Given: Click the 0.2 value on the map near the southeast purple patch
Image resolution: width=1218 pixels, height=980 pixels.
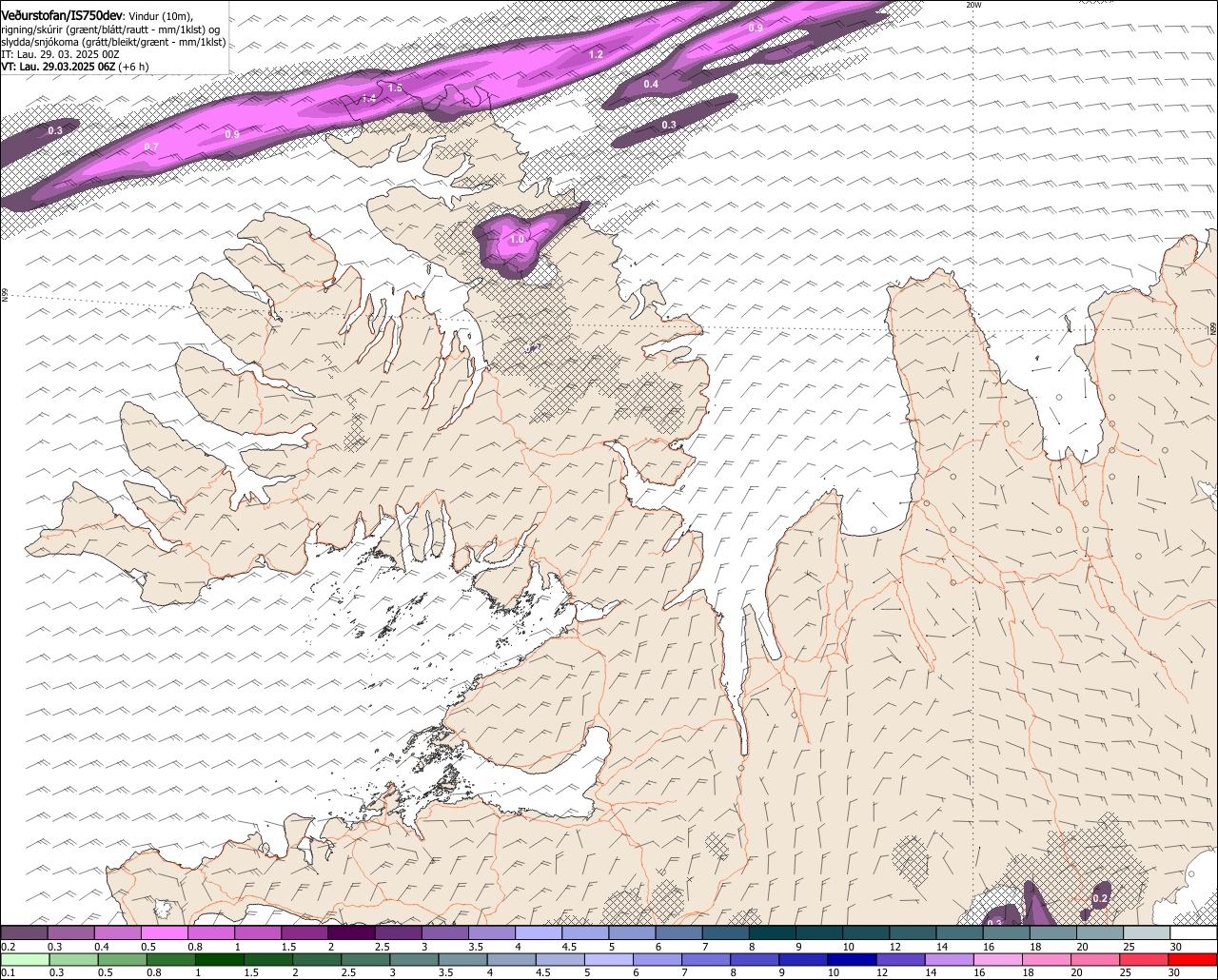Looking at the screenshot, I should tap(1100, 898).
